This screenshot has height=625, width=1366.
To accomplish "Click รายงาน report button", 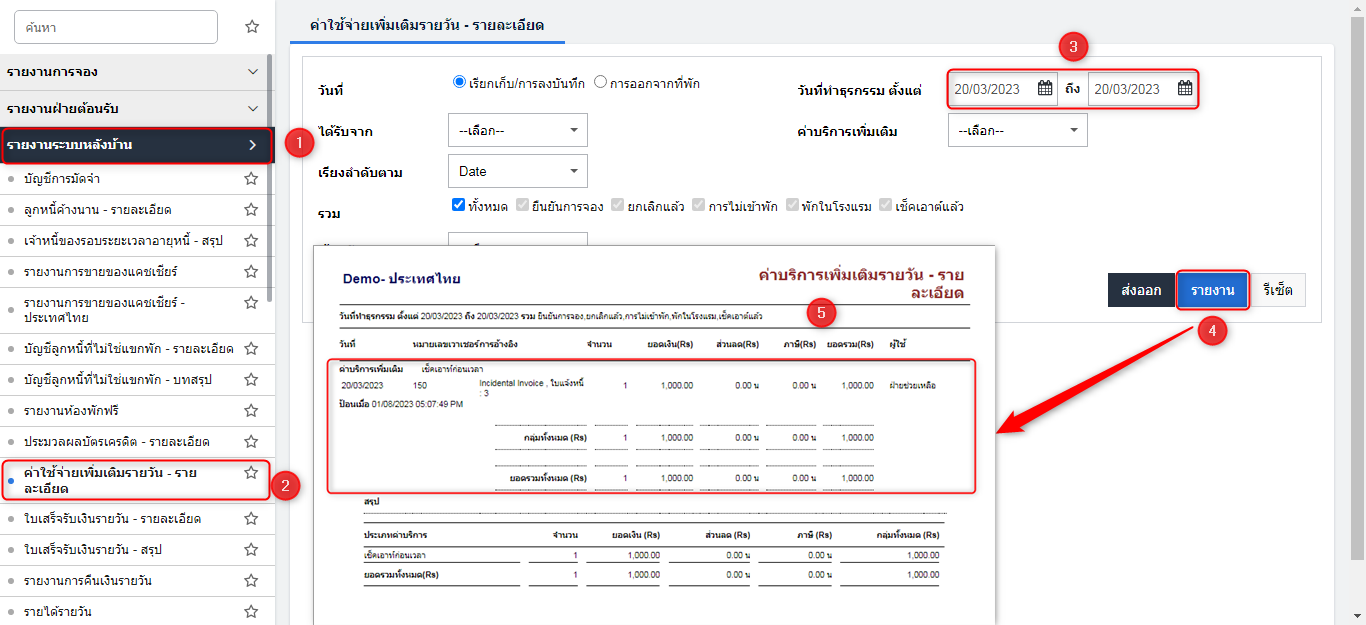I will pos(1212,290).
